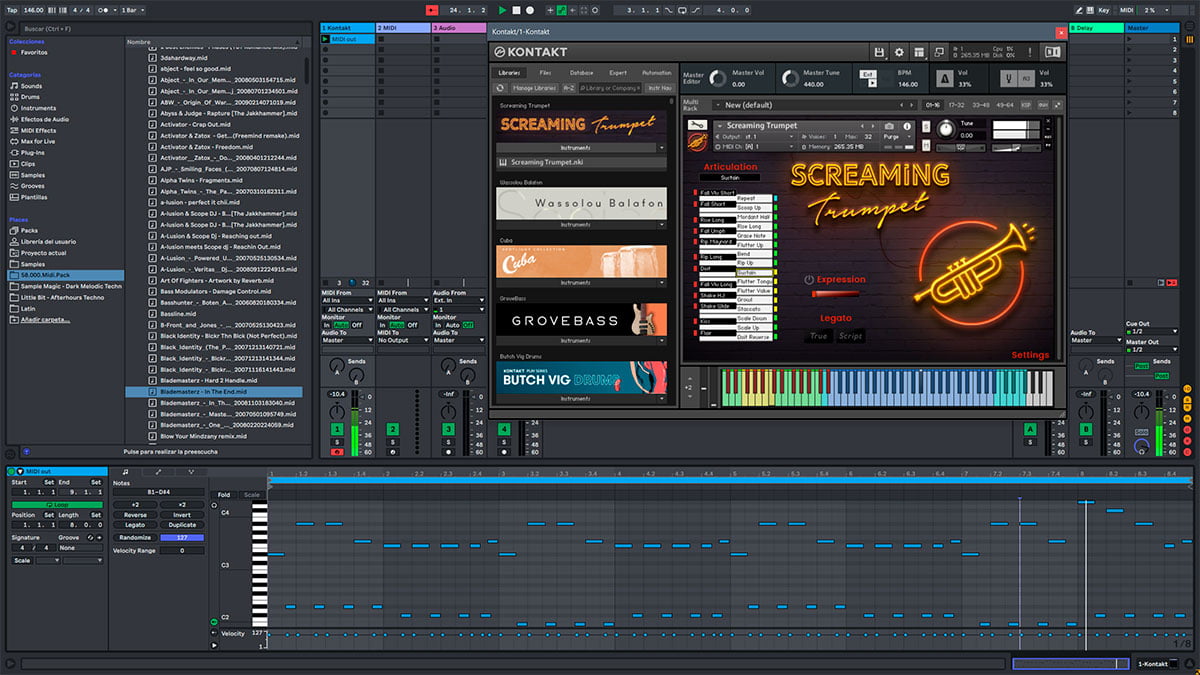Enable Fold in the piano roll
1200x675 pixels.
(x=223, y=495)
